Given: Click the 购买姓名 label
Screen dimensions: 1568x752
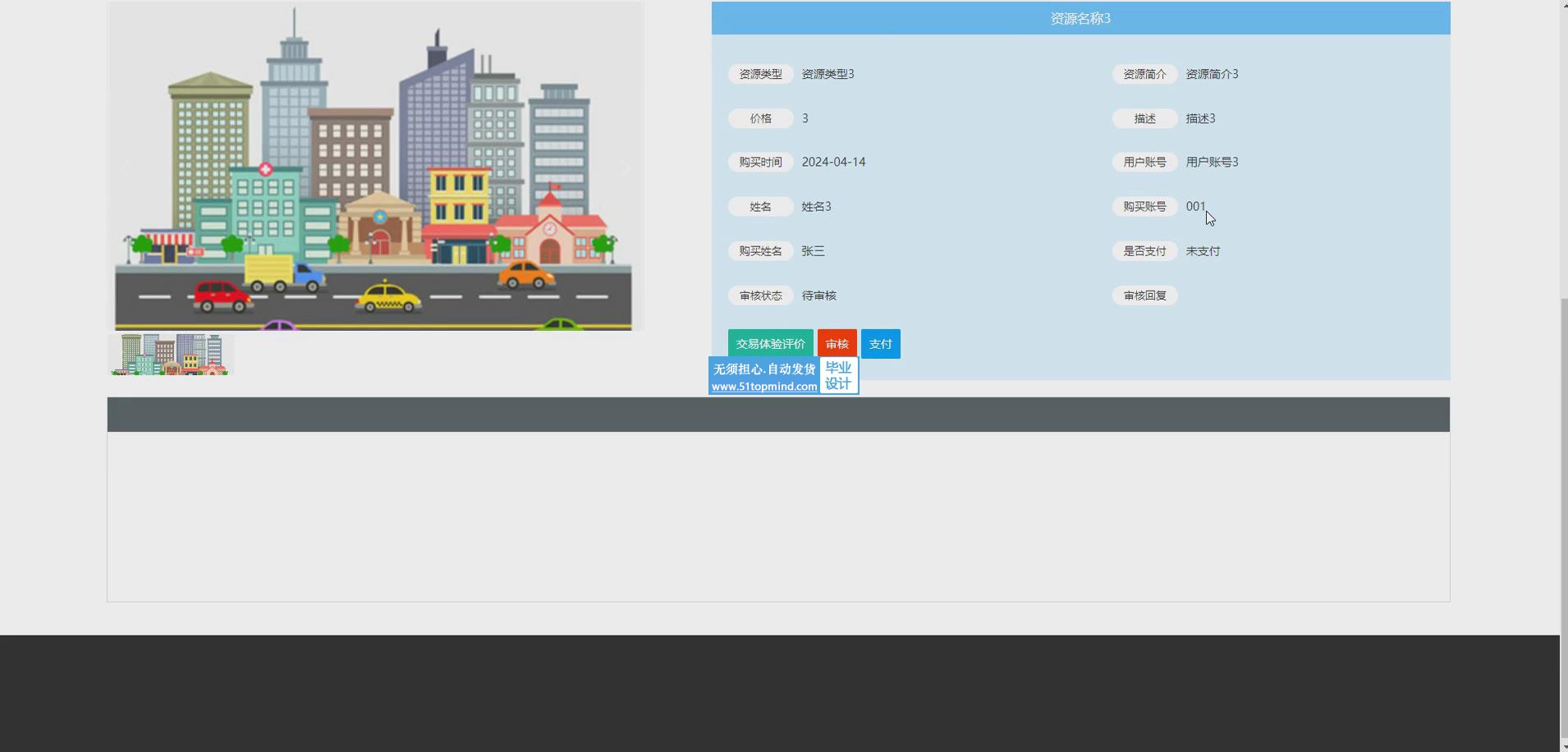Looking at the screenshot, I should pos(760,250).
